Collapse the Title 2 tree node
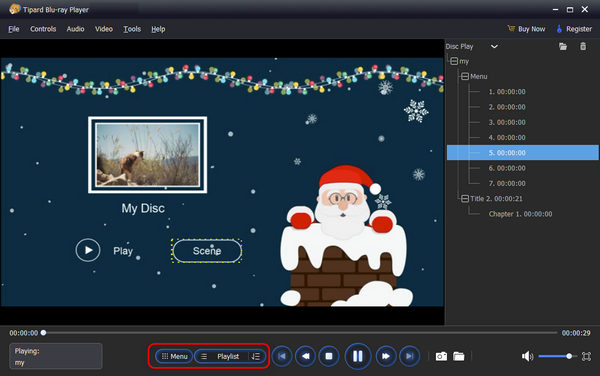Image resolution: width=600 pixels, height=376 pixels. click(465, 199)
